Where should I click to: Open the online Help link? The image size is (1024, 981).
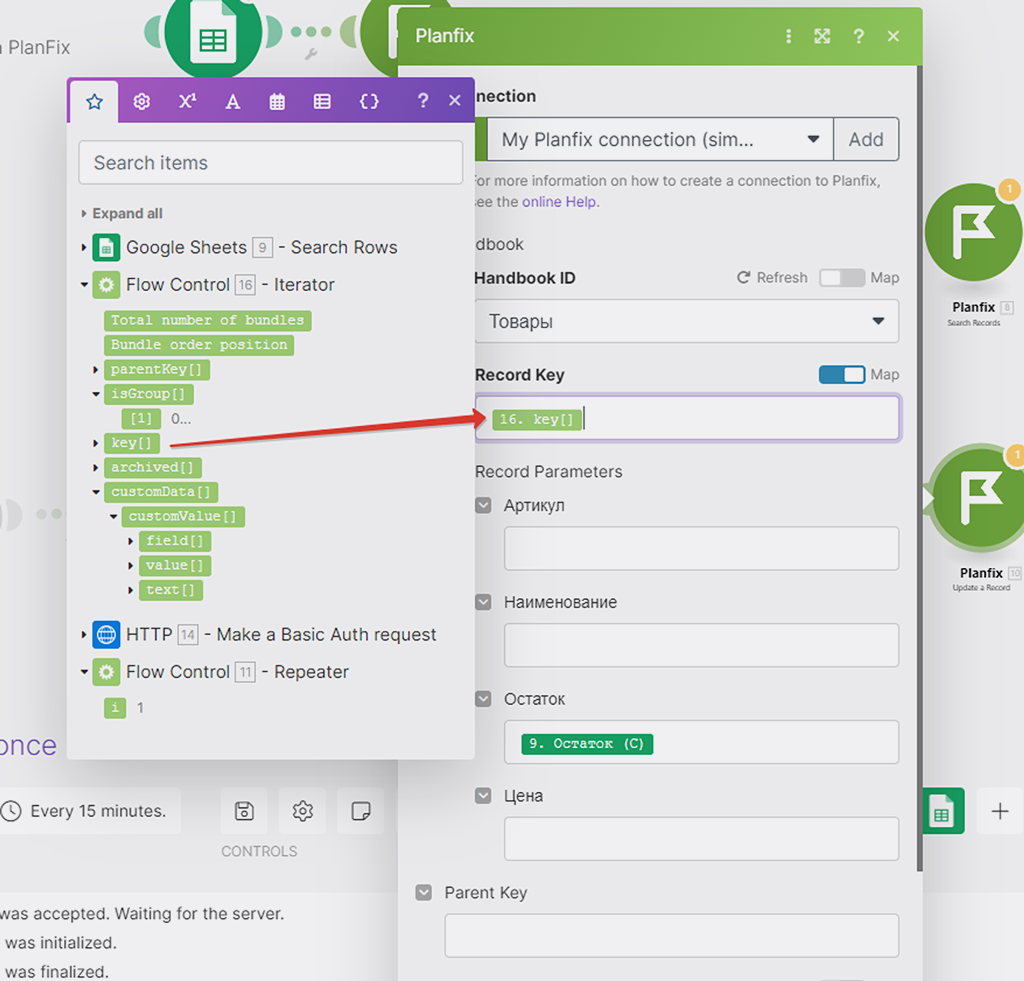coord(559,202)
